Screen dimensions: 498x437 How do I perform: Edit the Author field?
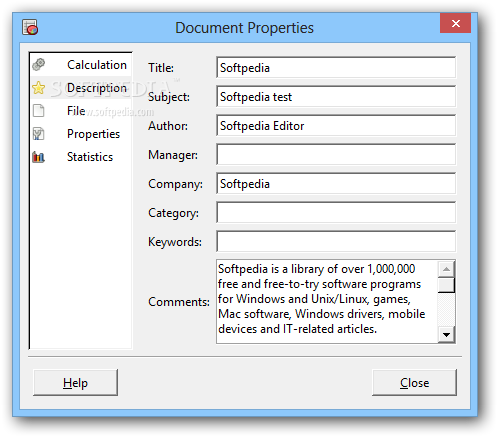(336, 126)
